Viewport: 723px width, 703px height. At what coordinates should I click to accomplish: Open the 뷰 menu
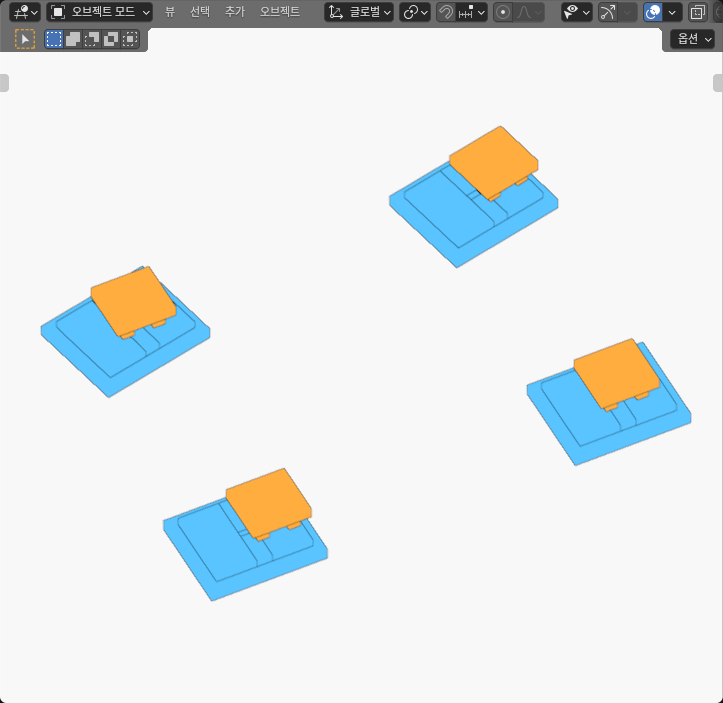[x=170, y=12]
